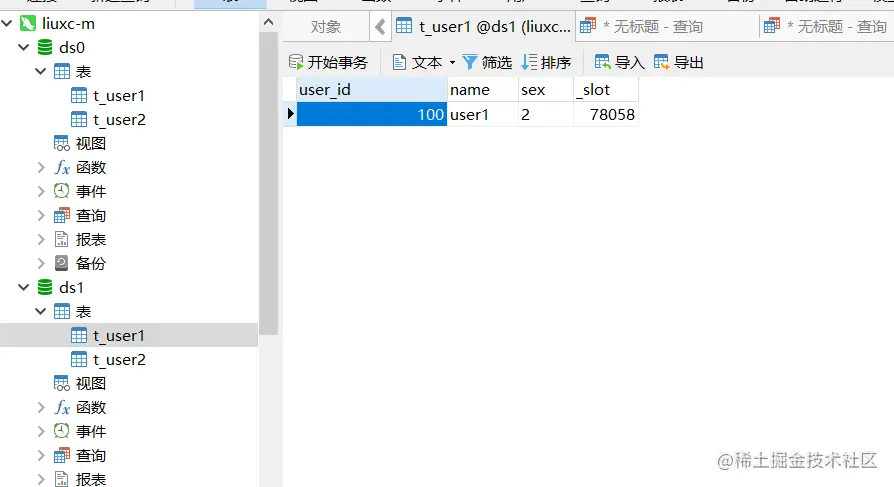This screenshot has width=894, height=487.
Task: Click the 表 table-group icon under ds1
Action: pos(62,312)
